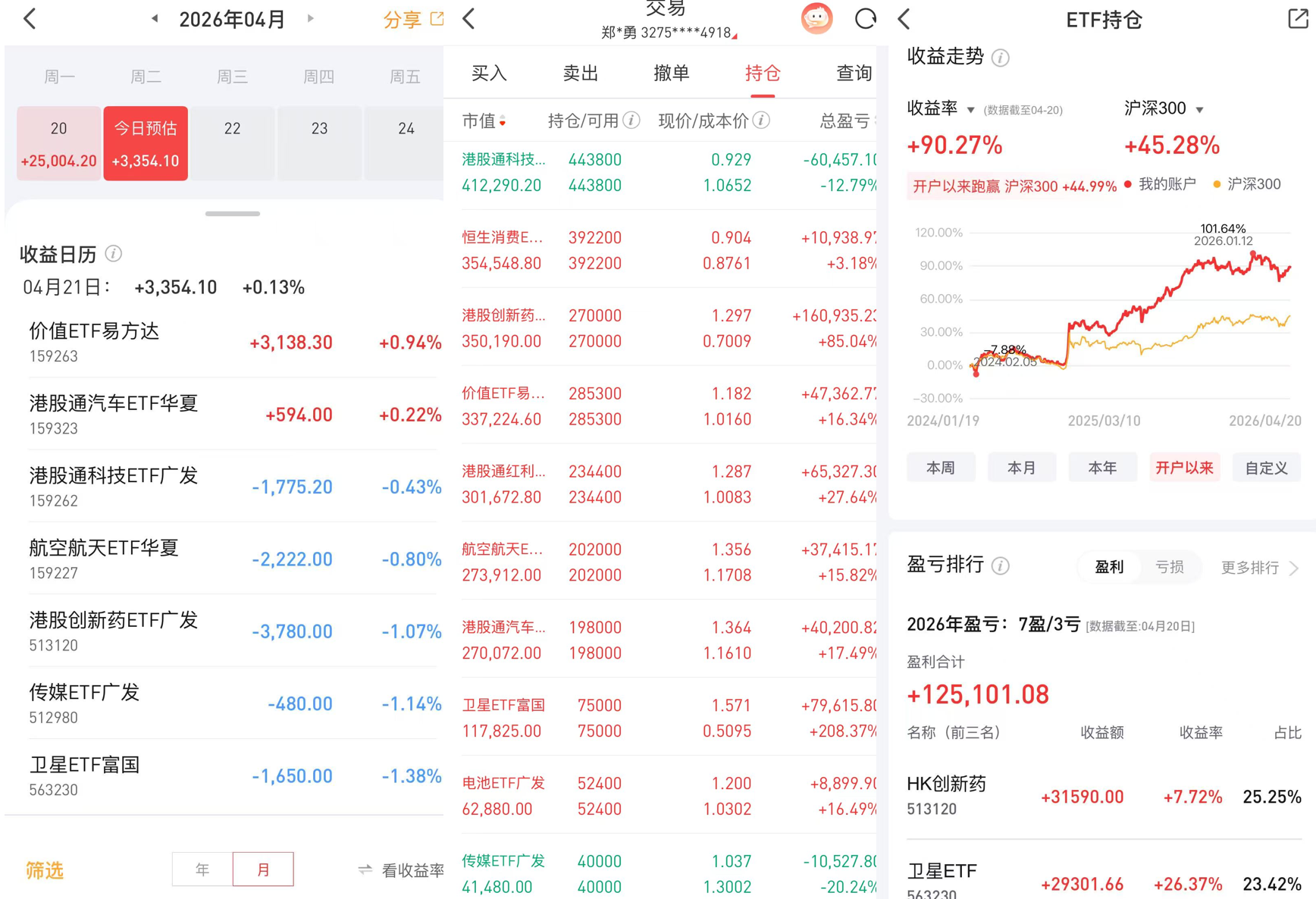Tap 分享 link at top

tap(413, 19)
